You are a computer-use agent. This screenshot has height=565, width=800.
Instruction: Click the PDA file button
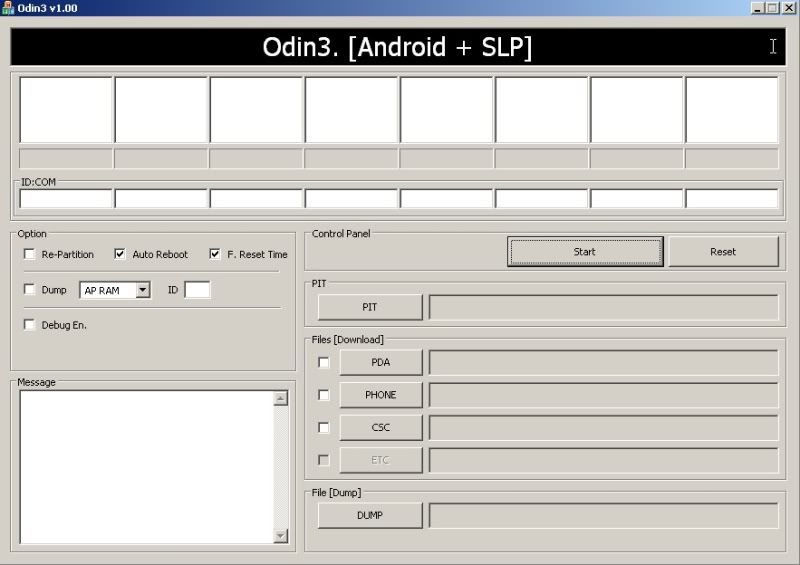pyautogui.click(x=381, y=362)
